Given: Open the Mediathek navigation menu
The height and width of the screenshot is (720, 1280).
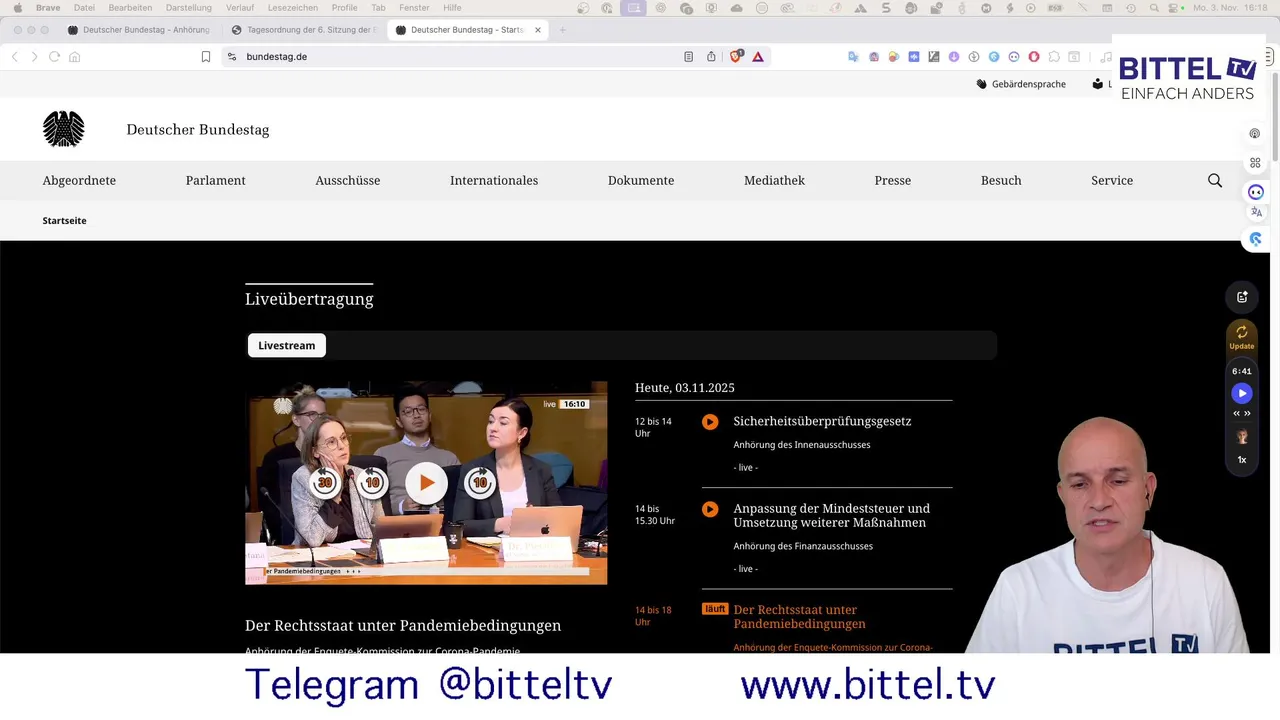Looking at the screenshot, I should point(774,180).
